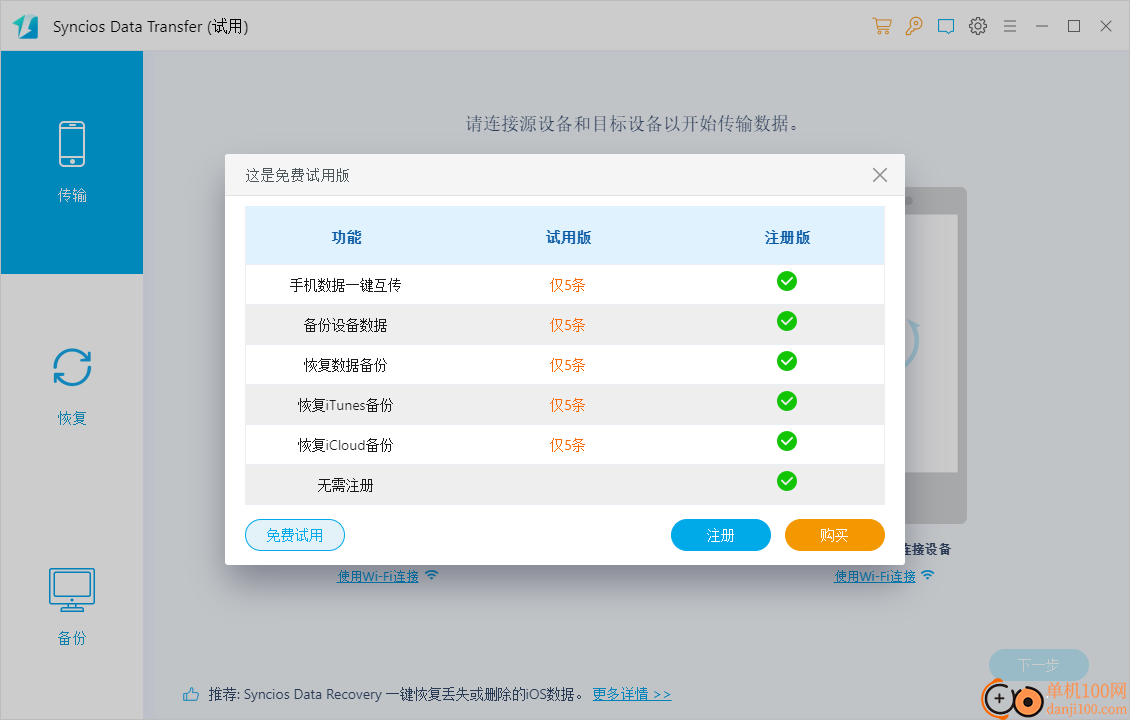Screen dimensions: 1130x720
Task: Click green check for 恢复数据备份
Action: click(x=787, y=361)
